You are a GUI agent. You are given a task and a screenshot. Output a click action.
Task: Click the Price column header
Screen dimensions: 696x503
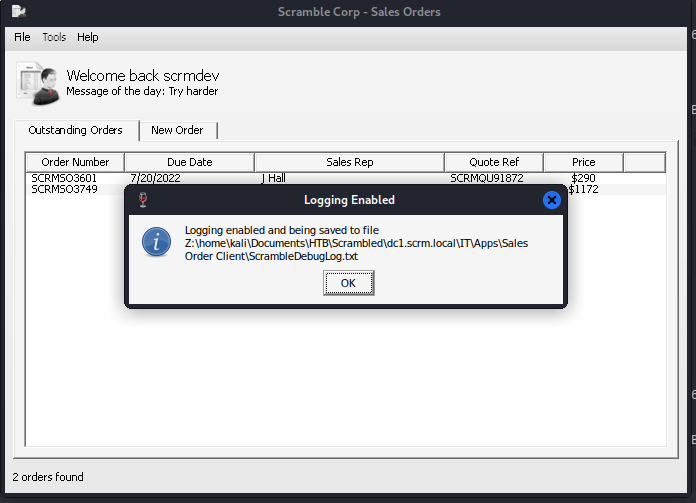[x=583, y=162]
